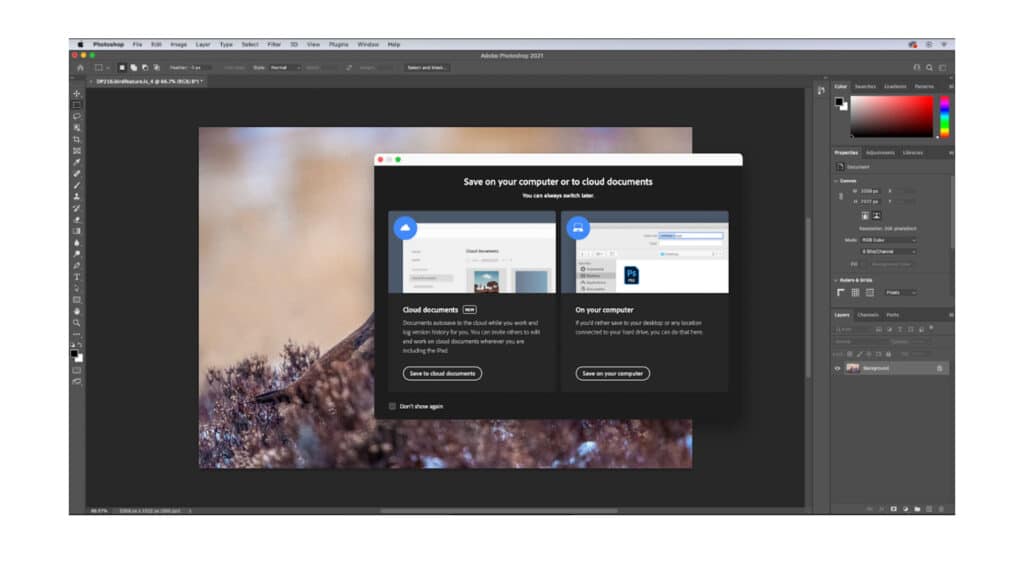Screen dimensions: 1024x576
Task: Click Save to cloud documents button
Action: pyautogui.click(x=442, y=374)
